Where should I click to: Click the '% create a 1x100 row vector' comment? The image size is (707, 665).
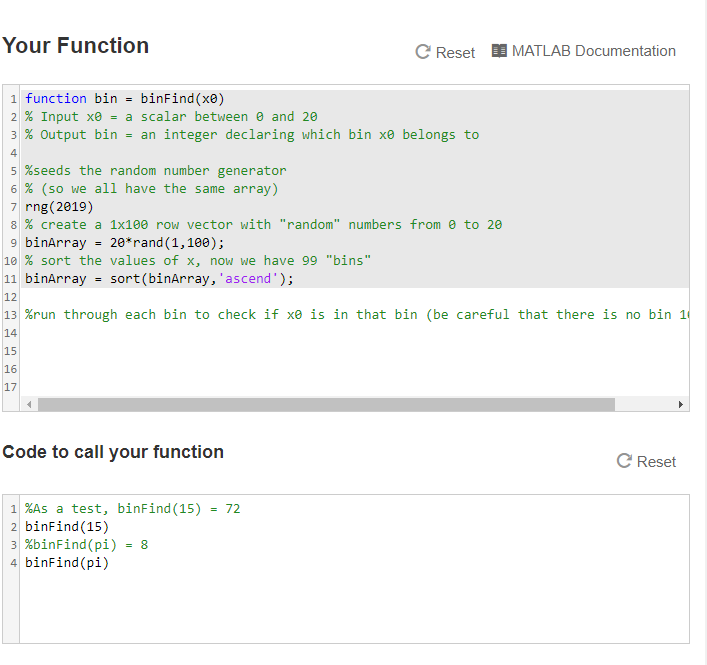click(263, 225)
